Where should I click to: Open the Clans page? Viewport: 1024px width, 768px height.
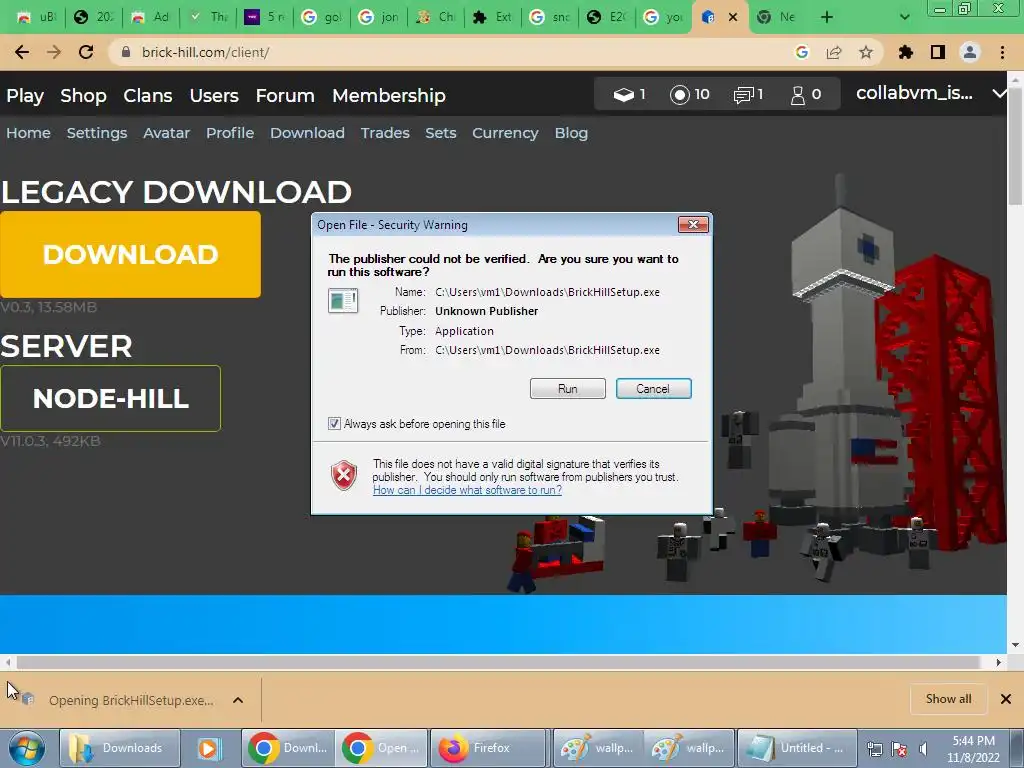(x=148, y=95)
